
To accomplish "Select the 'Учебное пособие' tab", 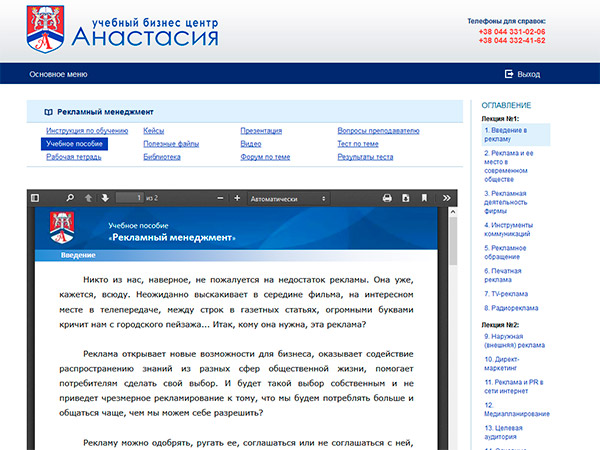I will tap(74, 144).
